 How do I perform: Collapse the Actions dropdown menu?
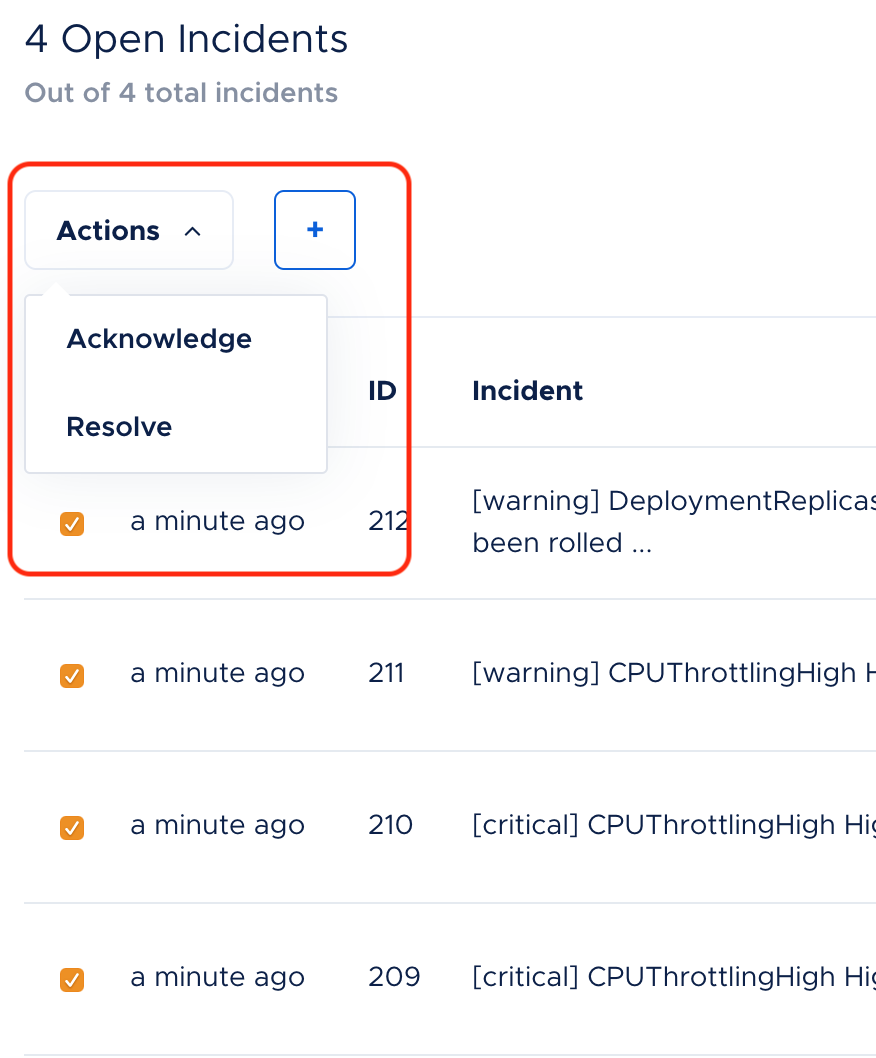tap(129, 230)
